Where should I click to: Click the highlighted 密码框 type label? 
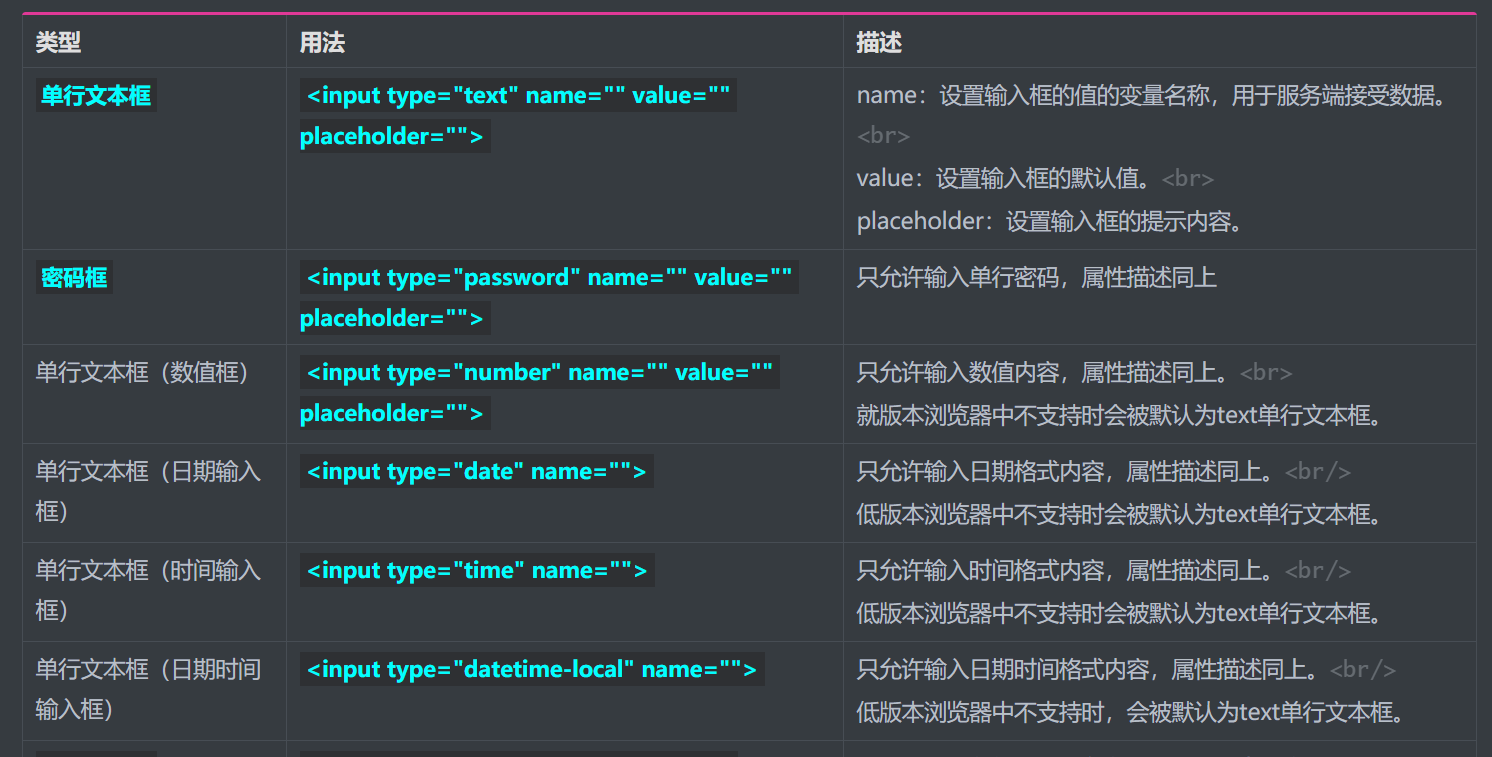[74, 277]
